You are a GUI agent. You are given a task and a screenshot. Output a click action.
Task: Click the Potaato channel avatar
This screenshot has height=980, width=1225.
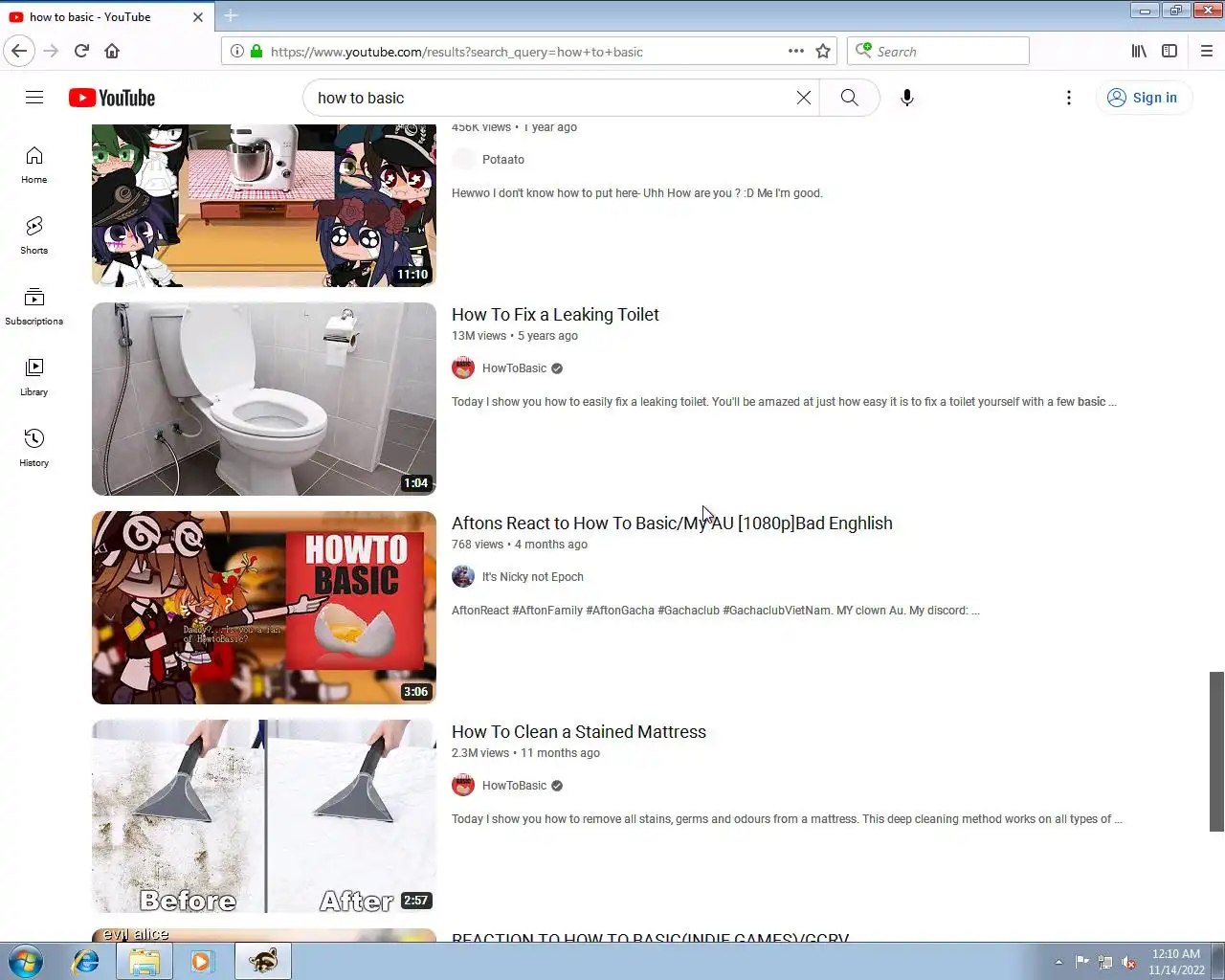463,160
